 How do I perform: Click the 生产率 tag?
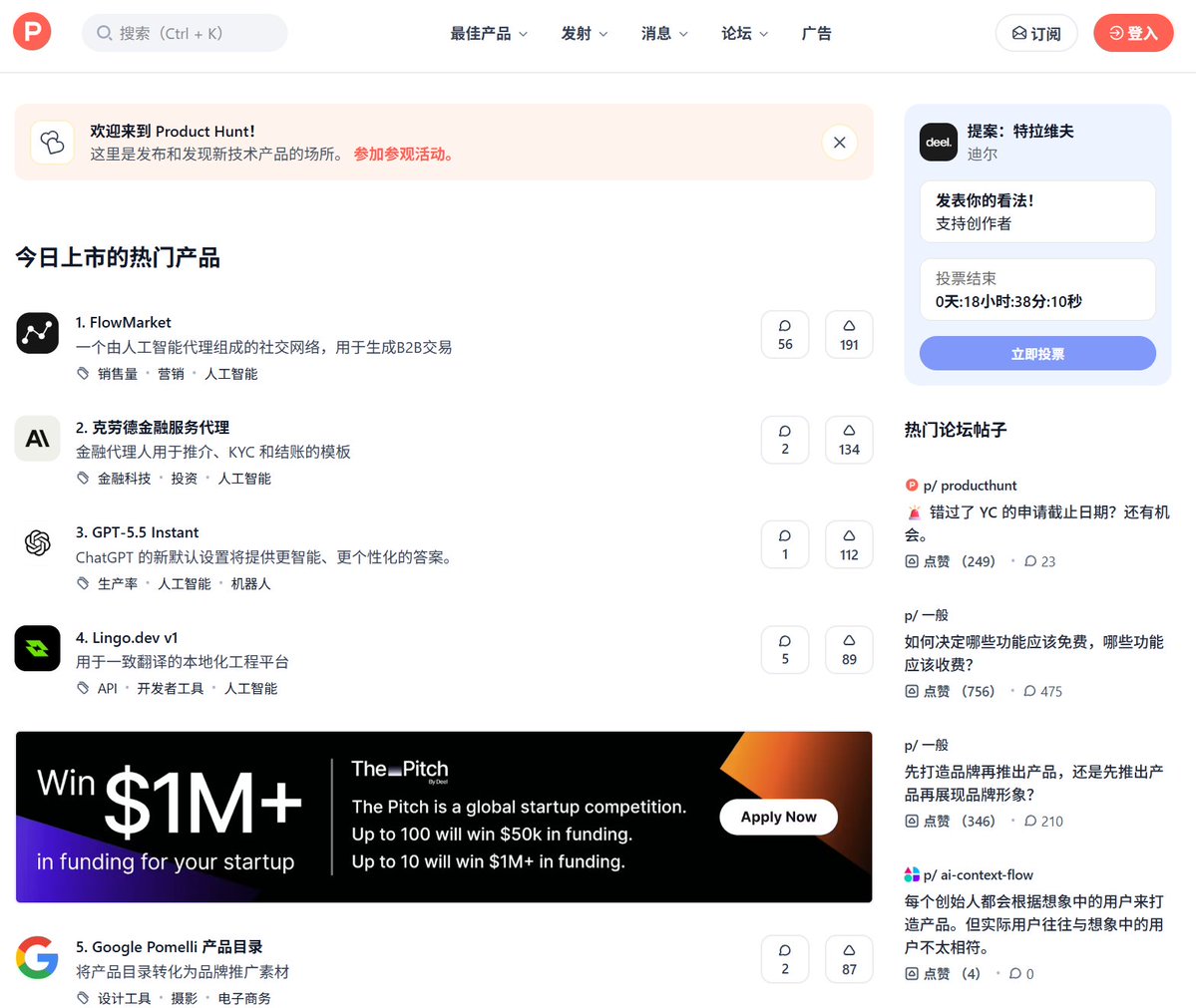tap(118, 583)
